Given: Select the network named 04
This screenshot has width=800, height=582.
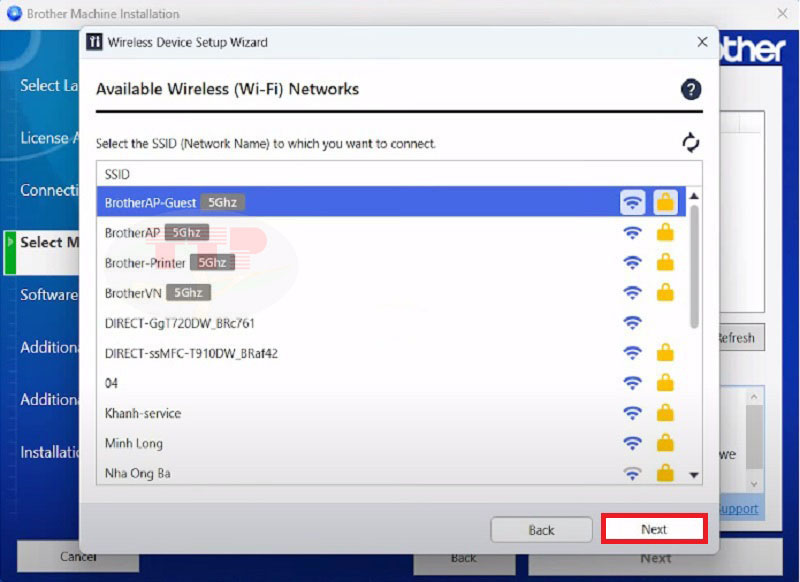Looking at the screenshot, I should click(x=112, y=383).
